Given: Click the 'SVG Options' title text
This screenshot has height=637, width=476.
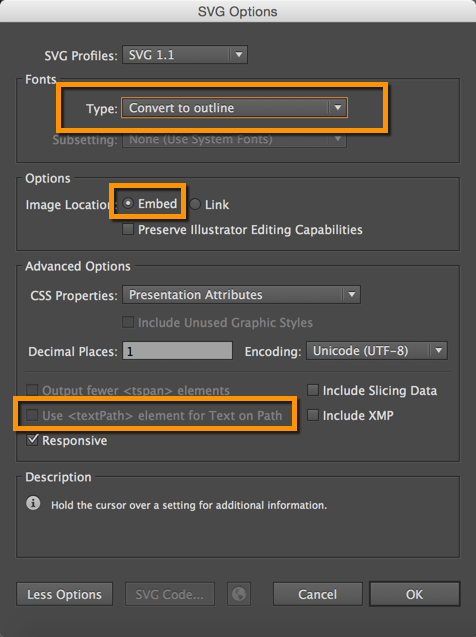Looking at the screenshot, I should [238, 11].
